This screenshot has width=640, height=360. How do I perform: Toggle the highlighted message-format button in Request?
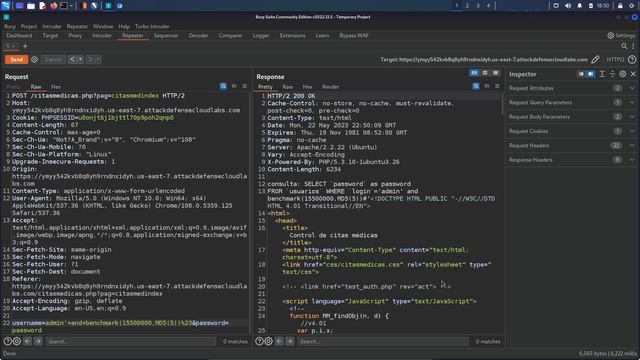223,86
